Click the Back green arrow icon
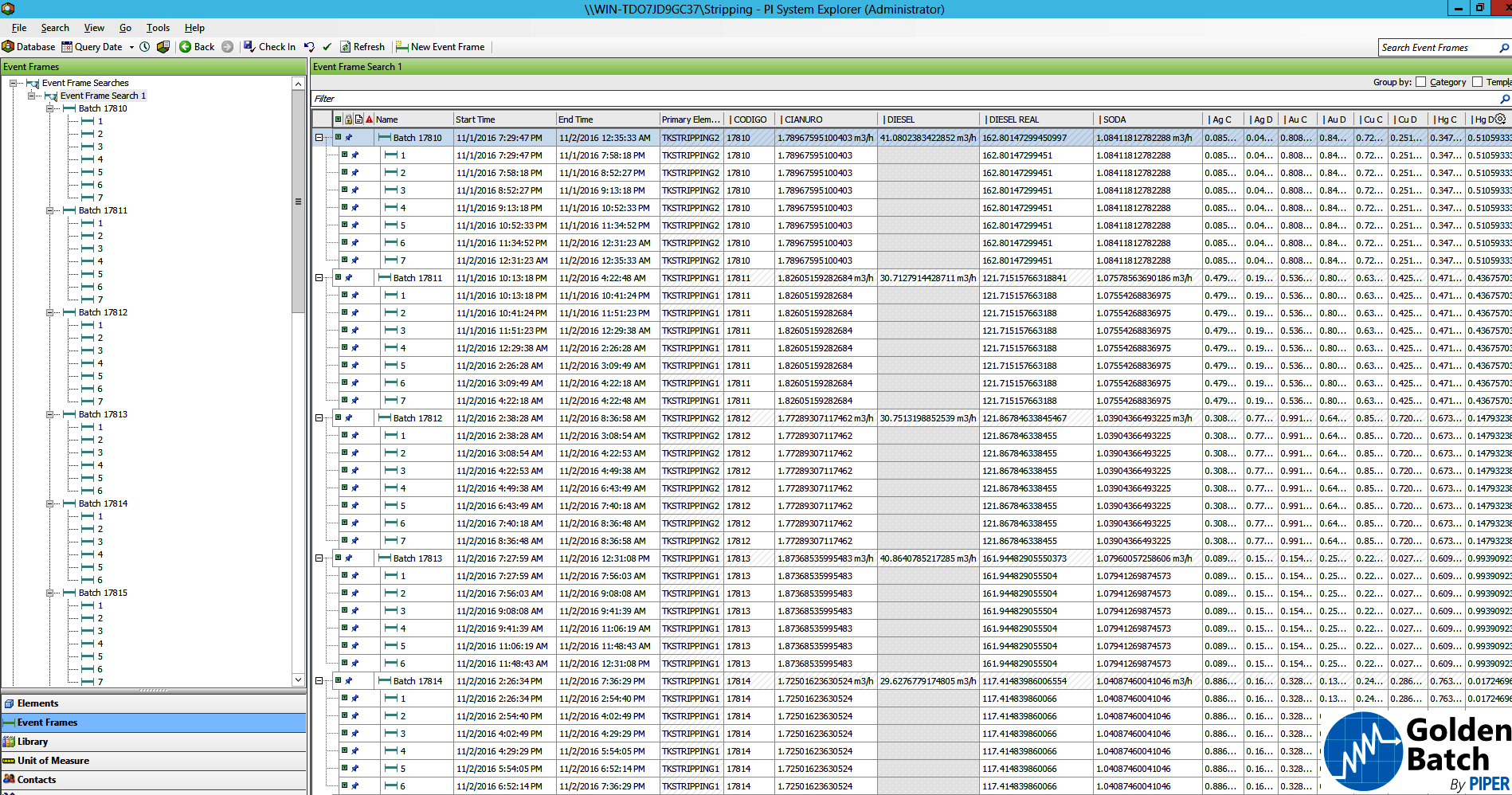Viewport: 1512px width, 795px height. (185, 47)
